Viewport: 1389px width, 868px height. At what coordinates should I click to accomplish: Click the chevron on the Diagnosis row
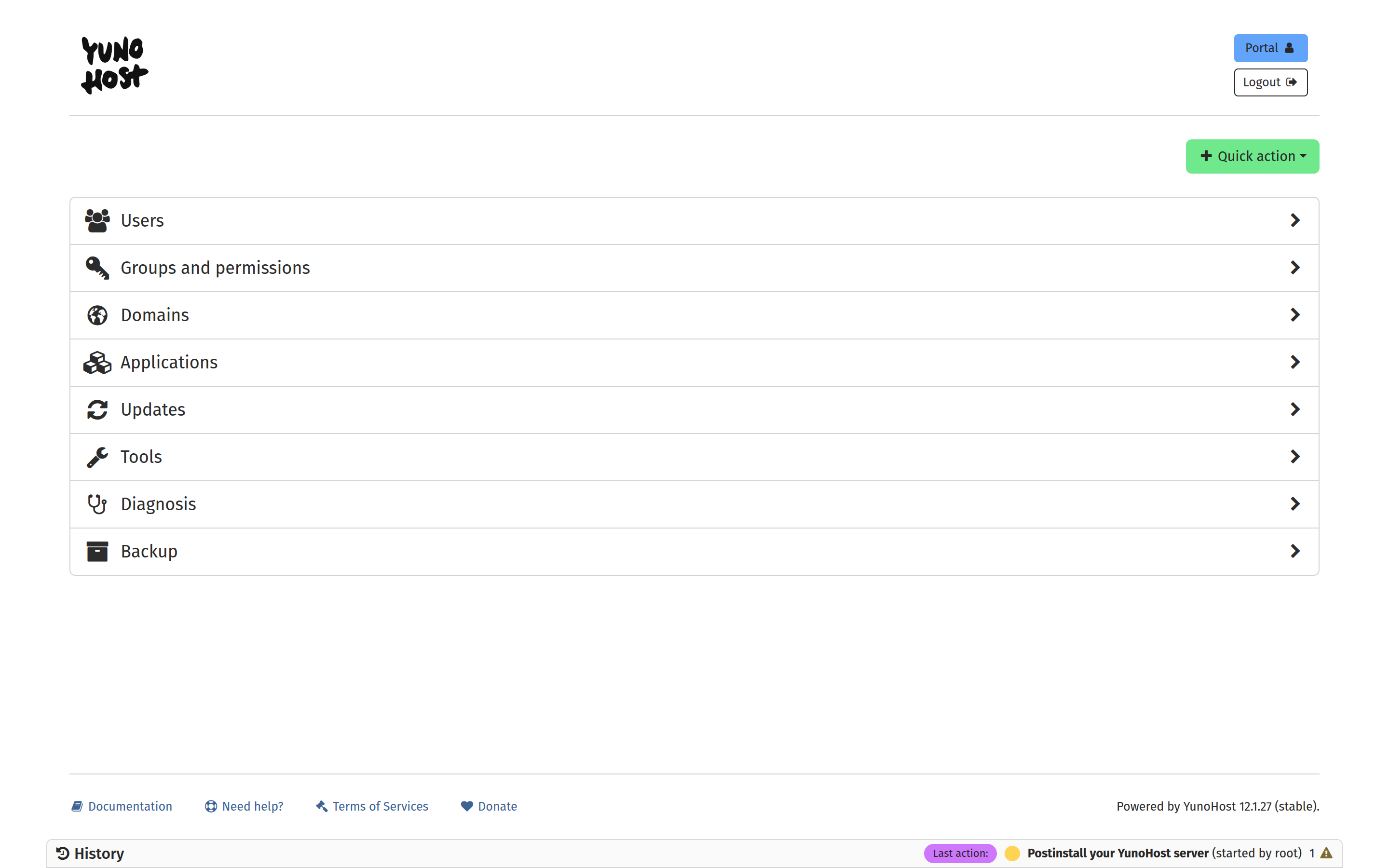tap(1295, 504)
